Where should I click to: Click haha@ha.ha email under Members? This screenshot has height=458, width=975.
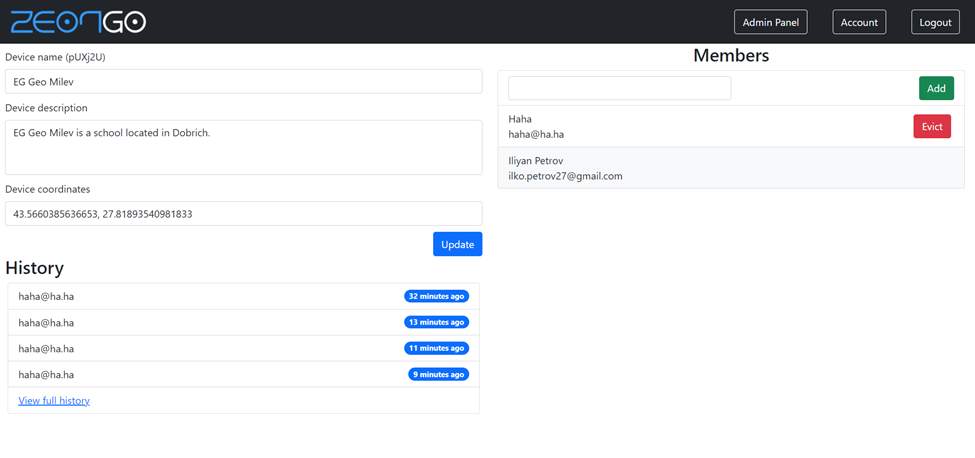pyautogui.click(x=536, y=134)
